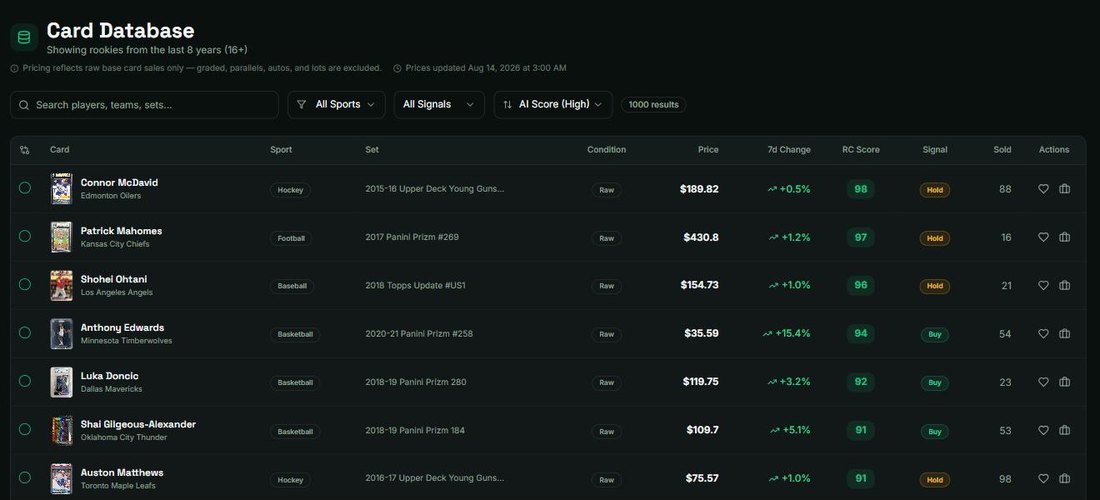The image size is (1100, 500).
Task: Select the Shohei Ohtani row circle
Action: point(25,285)
